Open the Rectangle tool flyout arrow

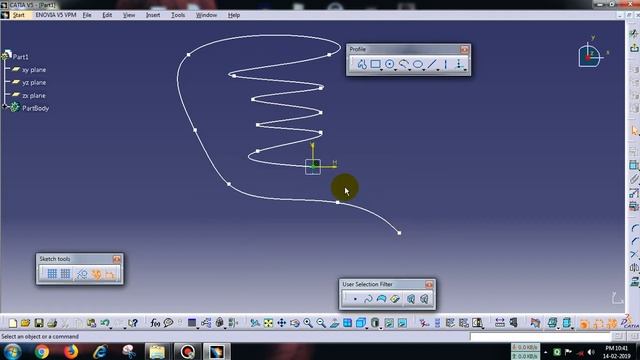point(381,70)
